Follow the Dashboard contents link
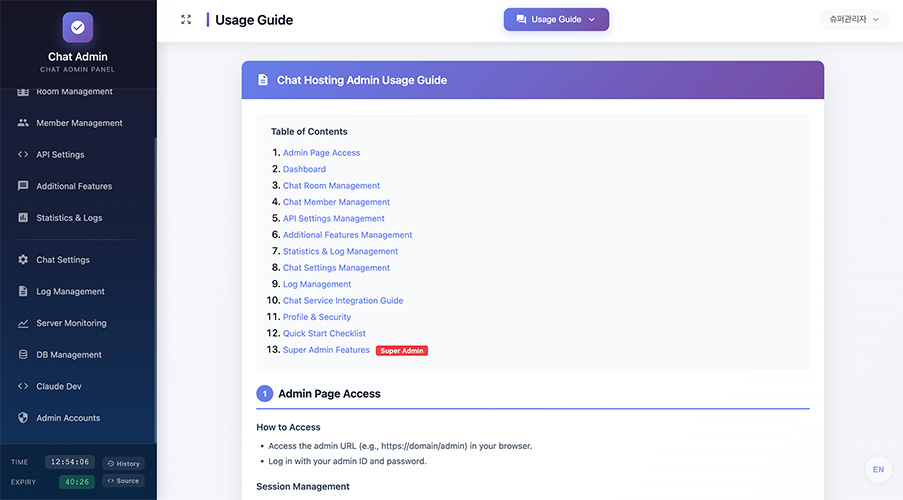Screen dimensions: 903x500 (304, 169)
